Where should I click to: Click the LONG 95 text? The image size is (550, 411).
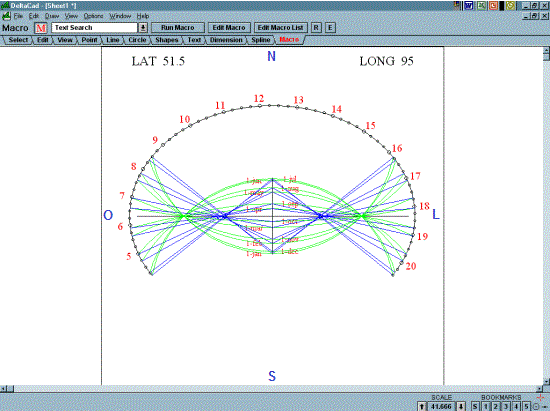click(x=387, y=61)
